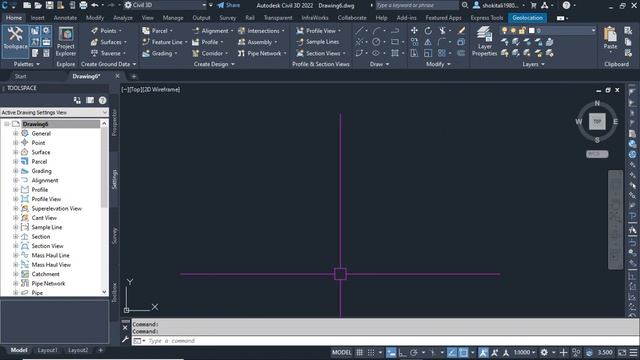
Task: Open Layer Properties manager
Action: 484,41
